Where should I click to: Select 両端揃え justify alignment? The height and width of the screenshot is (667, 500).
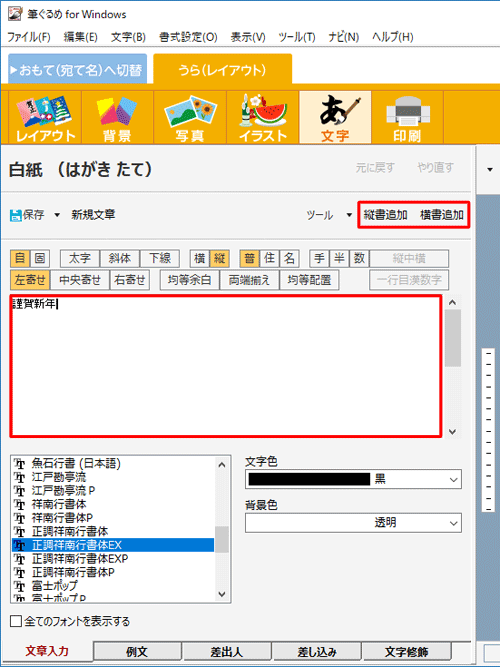point(249,280)
